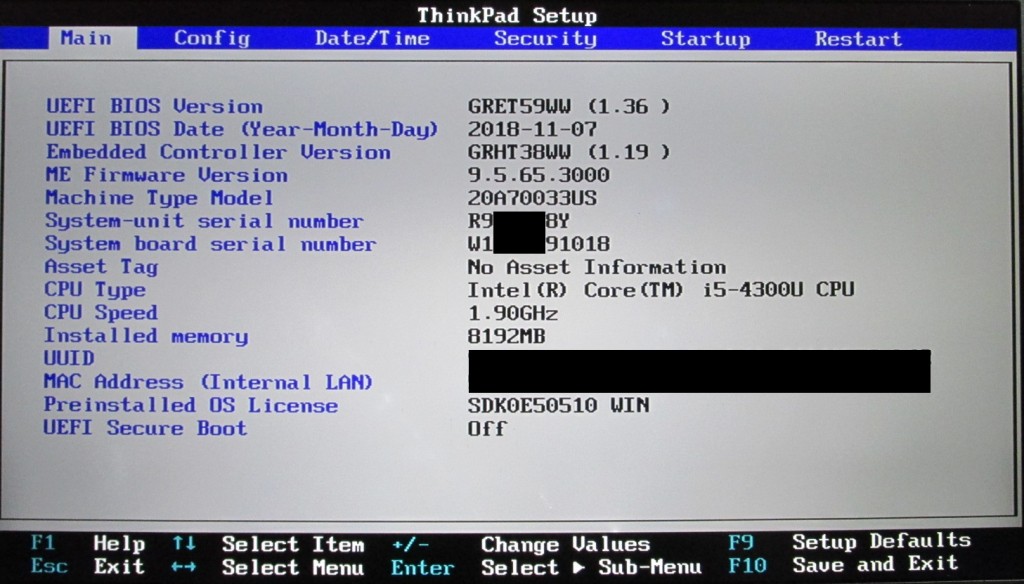Select the GRHT38WW (1.19) value
The height and width of the screenshot is (584, 1024).
pyautogui.click(x=569, y=152)
